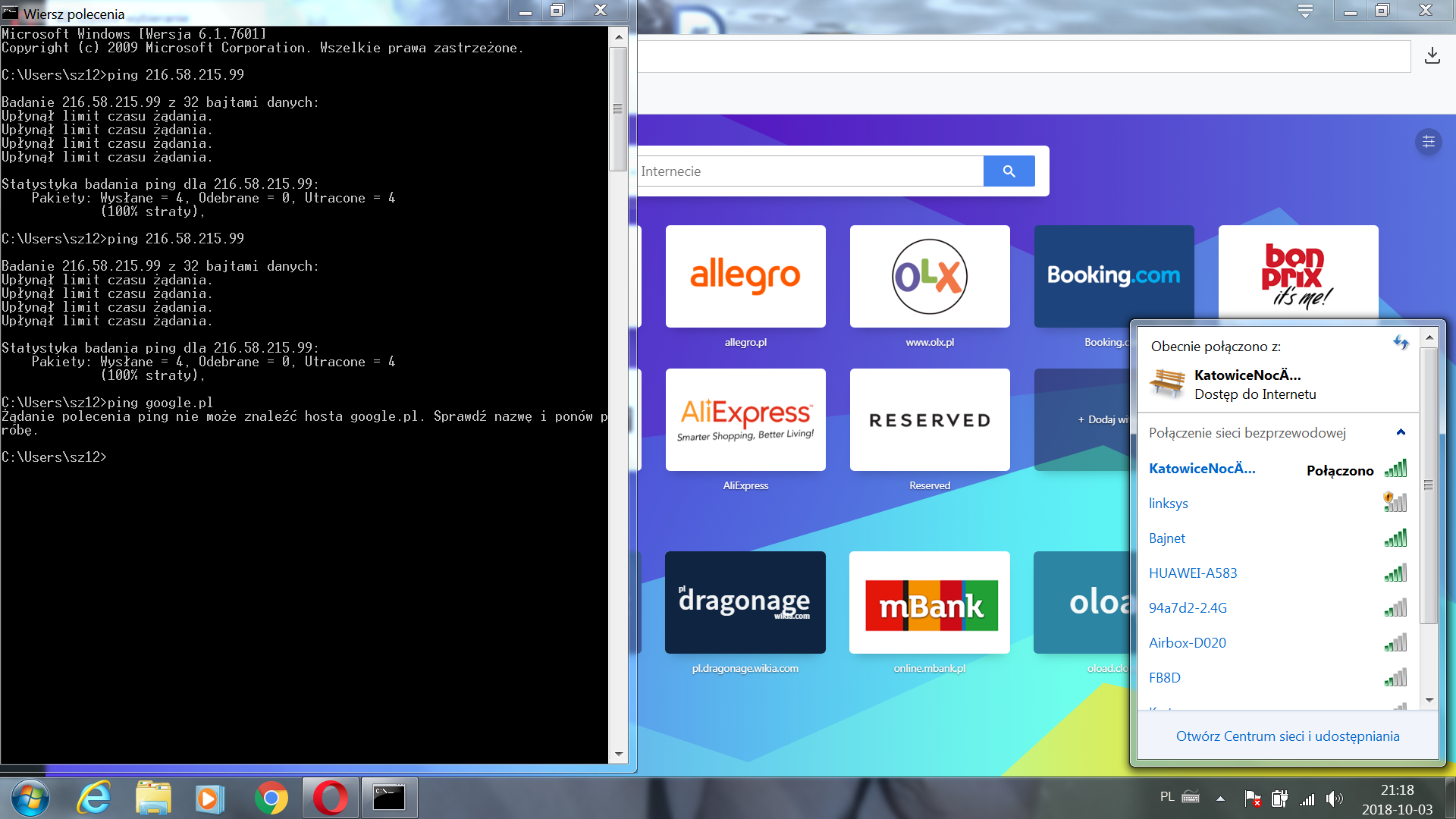Open the Network and Sharing Center link
The width and height of the screenshot is (1456, 819).
[x=1288, y=736]
